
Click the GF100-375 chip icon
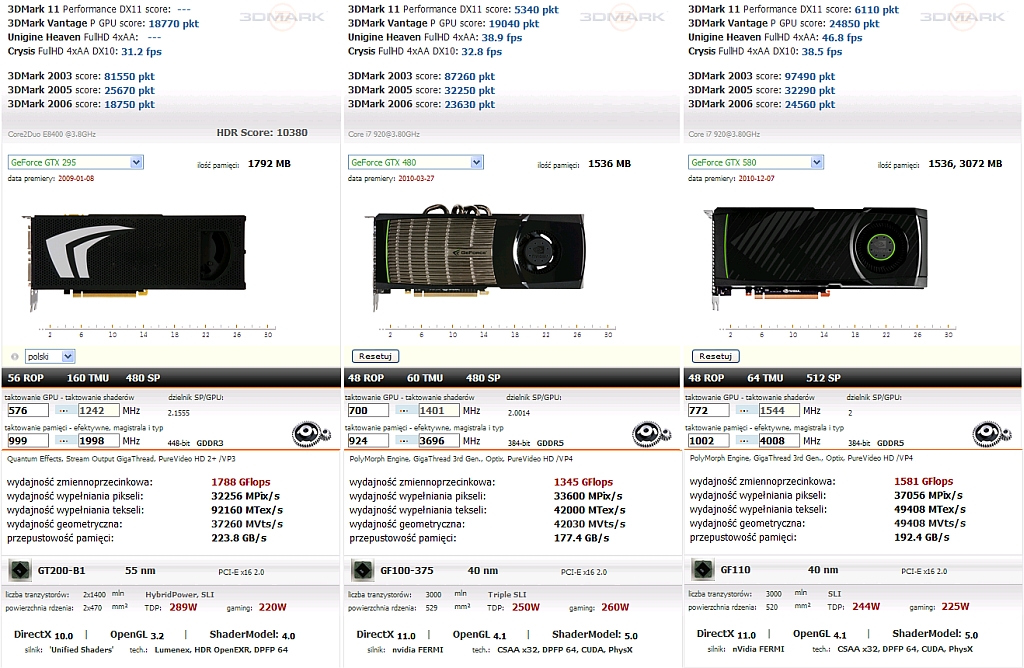click(361, 571)
